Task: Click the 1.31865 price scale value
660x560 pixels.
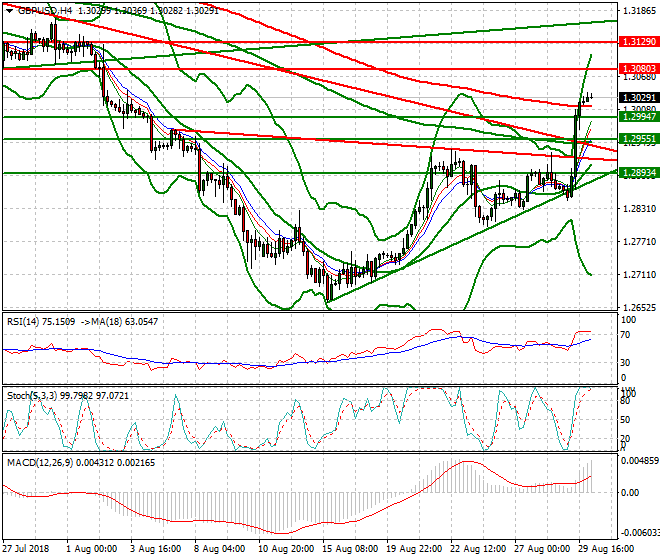Action: [x=639, y=11]
